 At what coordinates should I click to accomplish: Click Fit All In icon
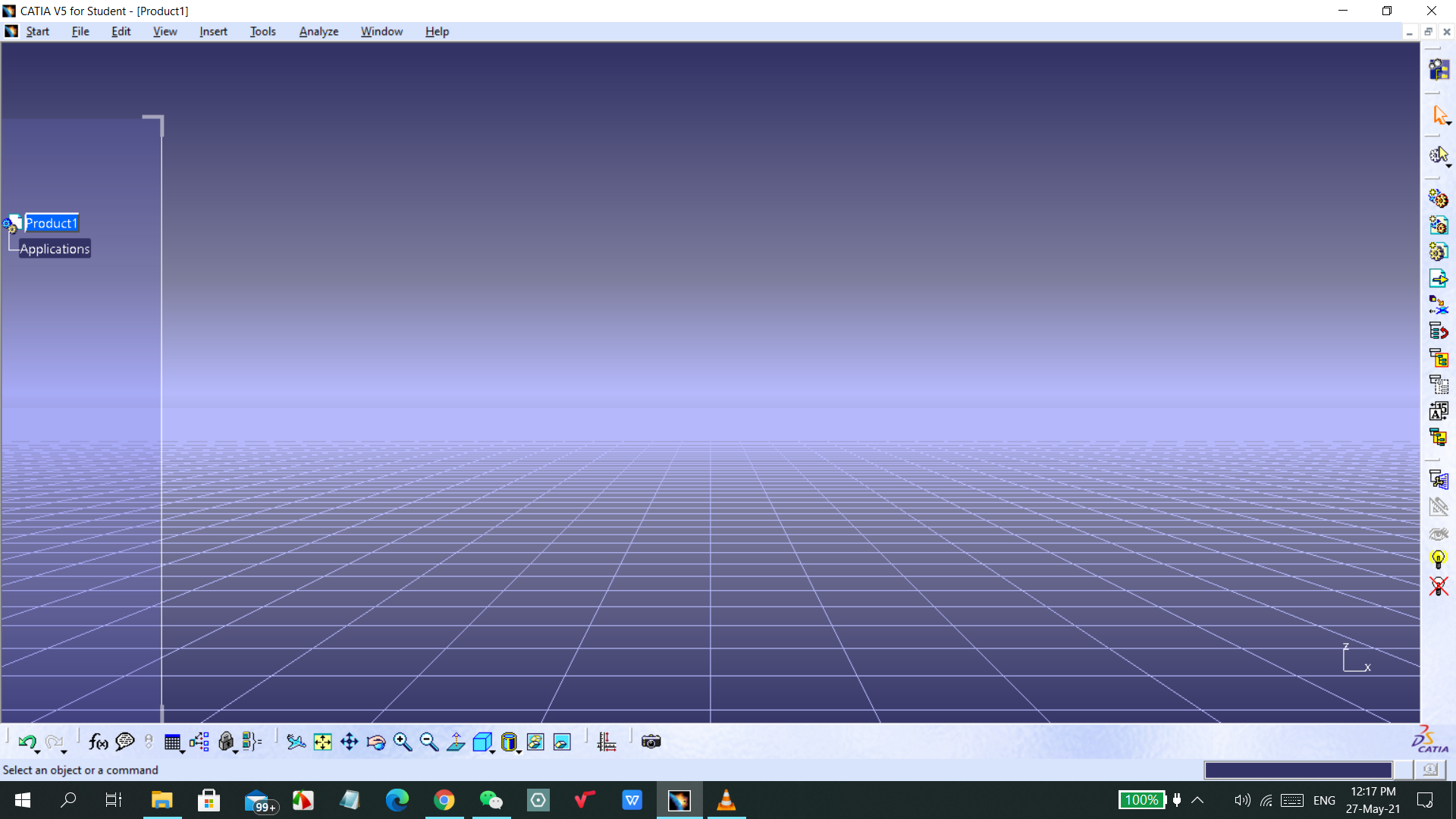(322, 742)
